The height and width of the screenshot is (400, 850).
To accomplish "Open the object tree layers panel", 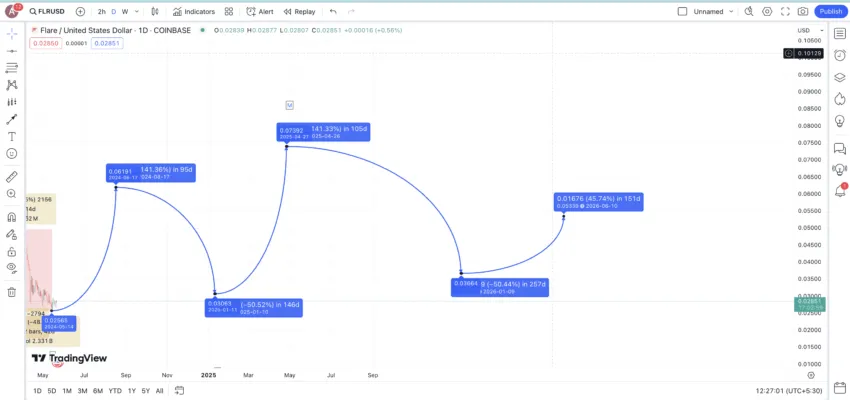I will pyautogui.click(x=840, y=77).
